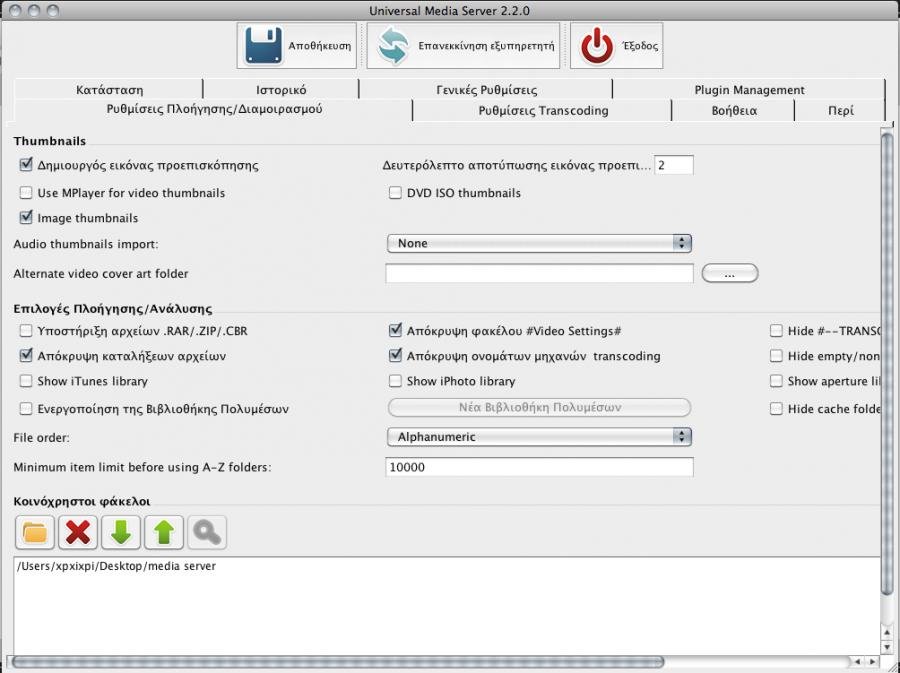This screenshot has width=900, height=673.
Task: Enable Hide #--TRANSC checkbox
Action: pos(776,331)
